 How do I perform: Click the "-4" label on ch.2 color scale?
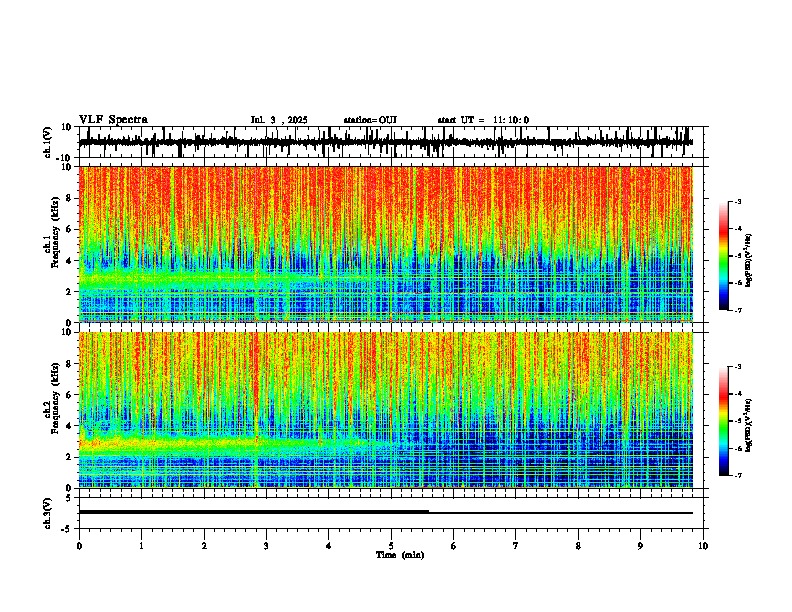[x=737, y=393]
